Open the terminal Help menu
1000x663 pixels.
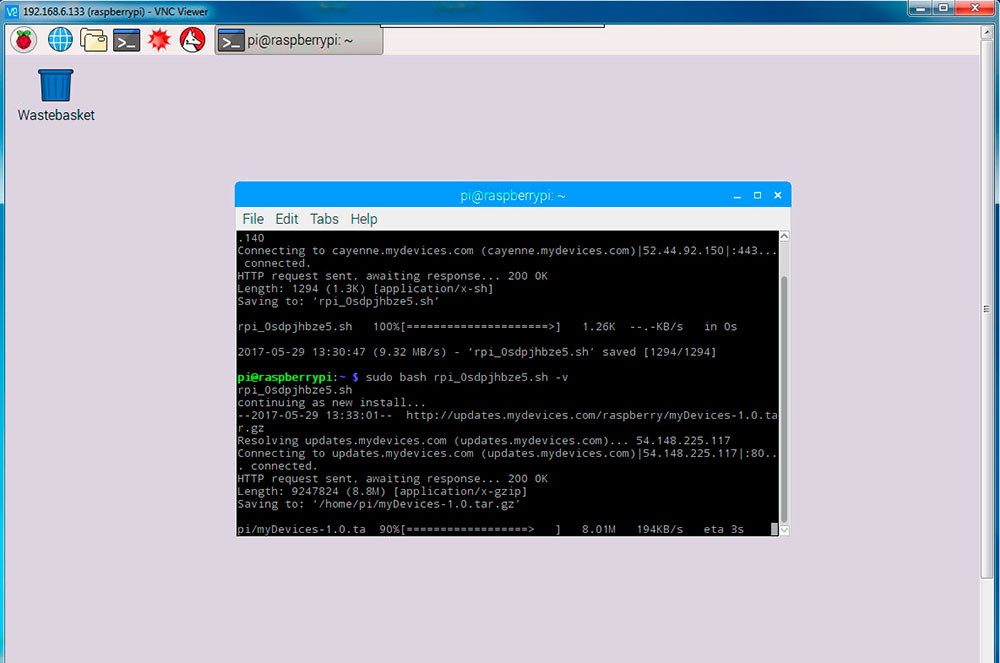[x=364, y=219]
